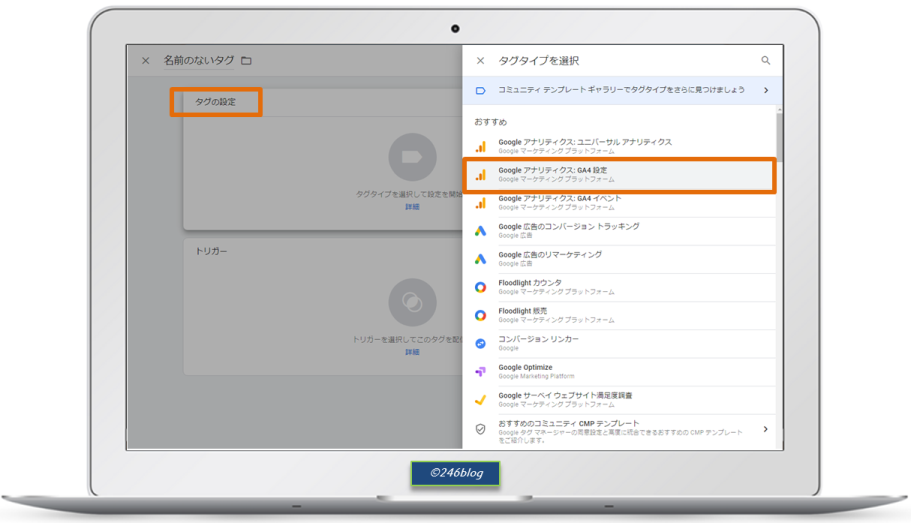Click the Conversion Linker icon
Screen dimensions: 911x523
[x=480, y=343]
